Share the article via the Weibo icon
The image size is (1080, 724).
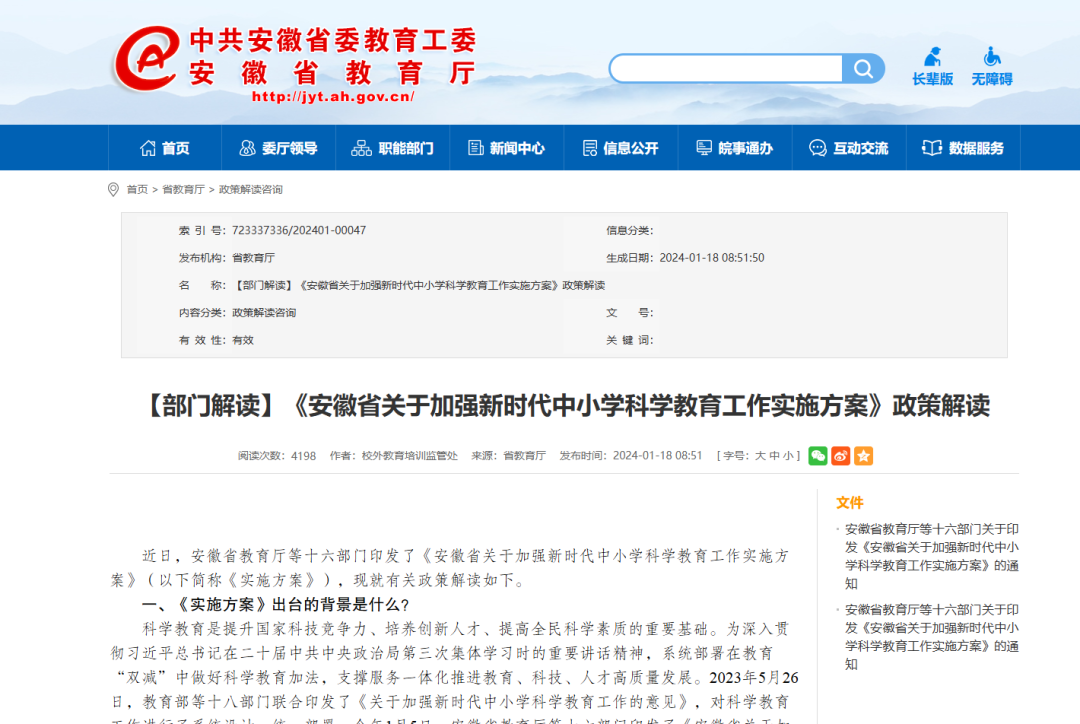pos(841,455)
